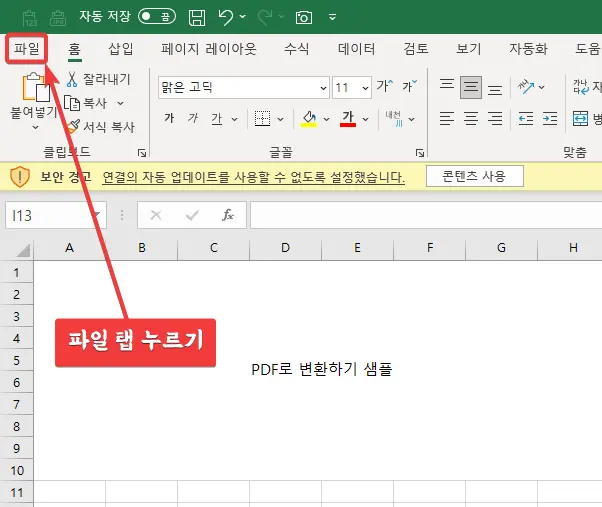Open fill color dropdown arrow
The image size is (602, 507).
326,119
